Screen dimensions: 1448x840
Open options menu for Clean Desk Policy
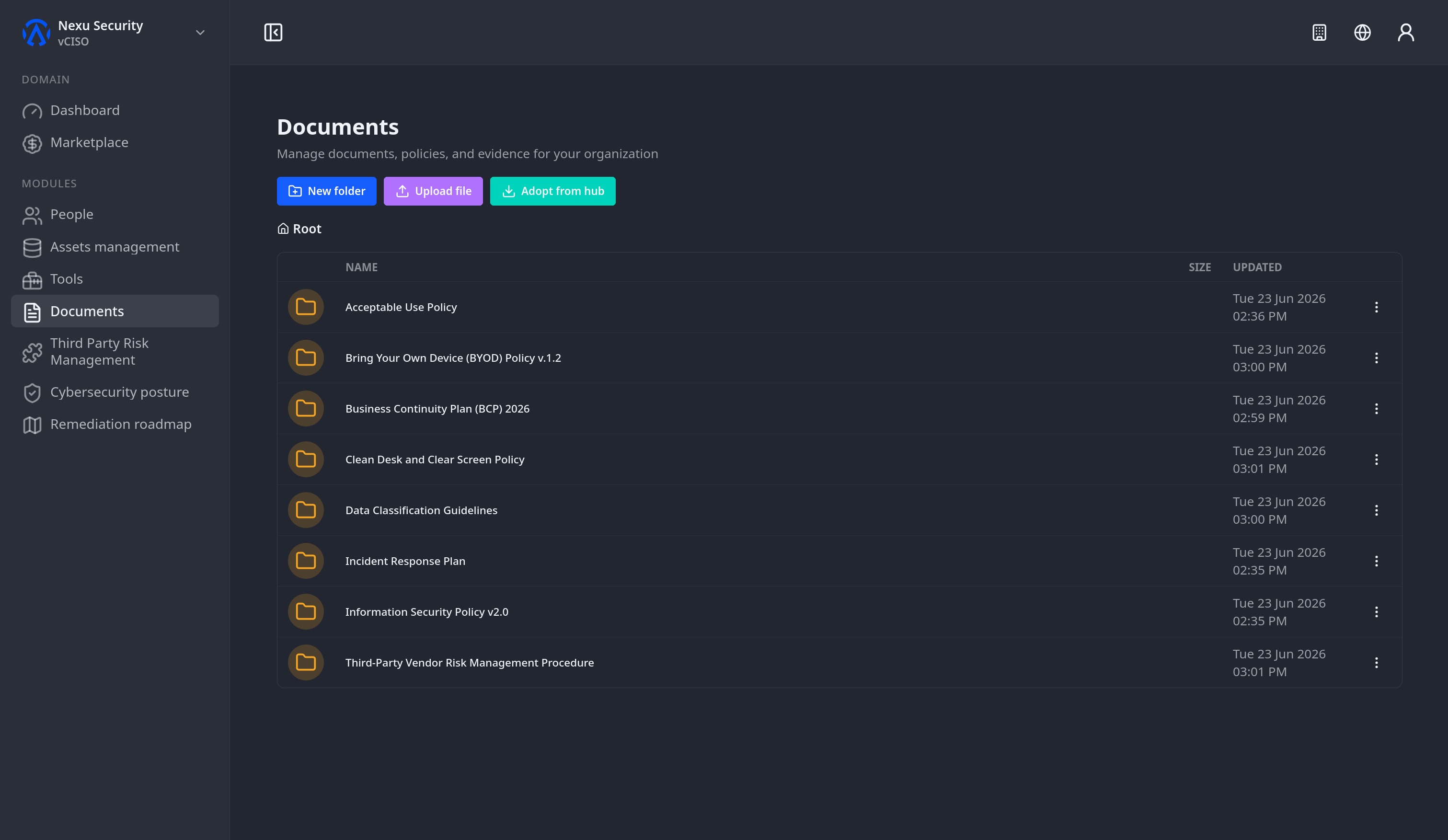1376,460
